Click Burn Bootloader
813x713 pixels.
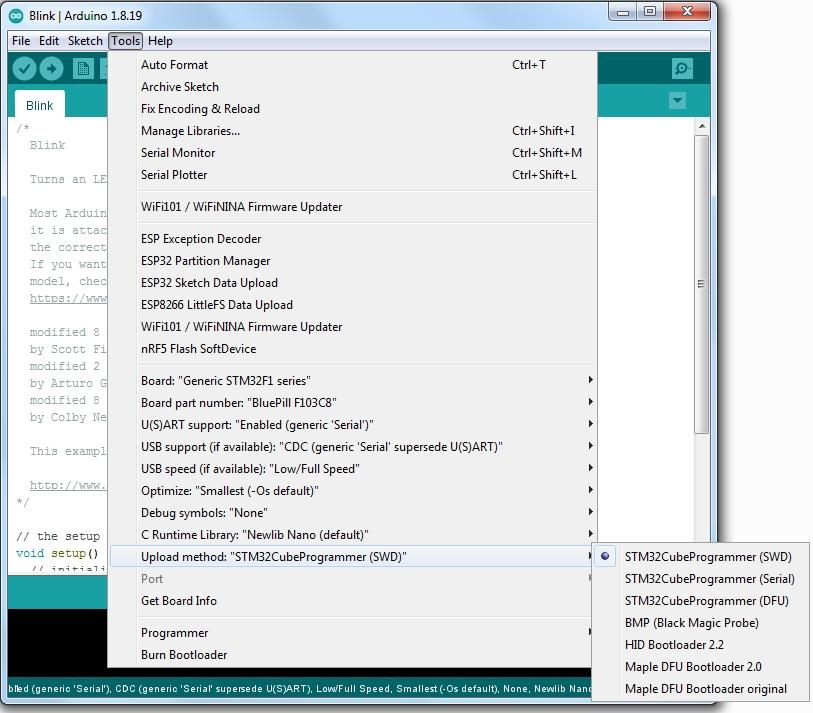click(353, 655)
